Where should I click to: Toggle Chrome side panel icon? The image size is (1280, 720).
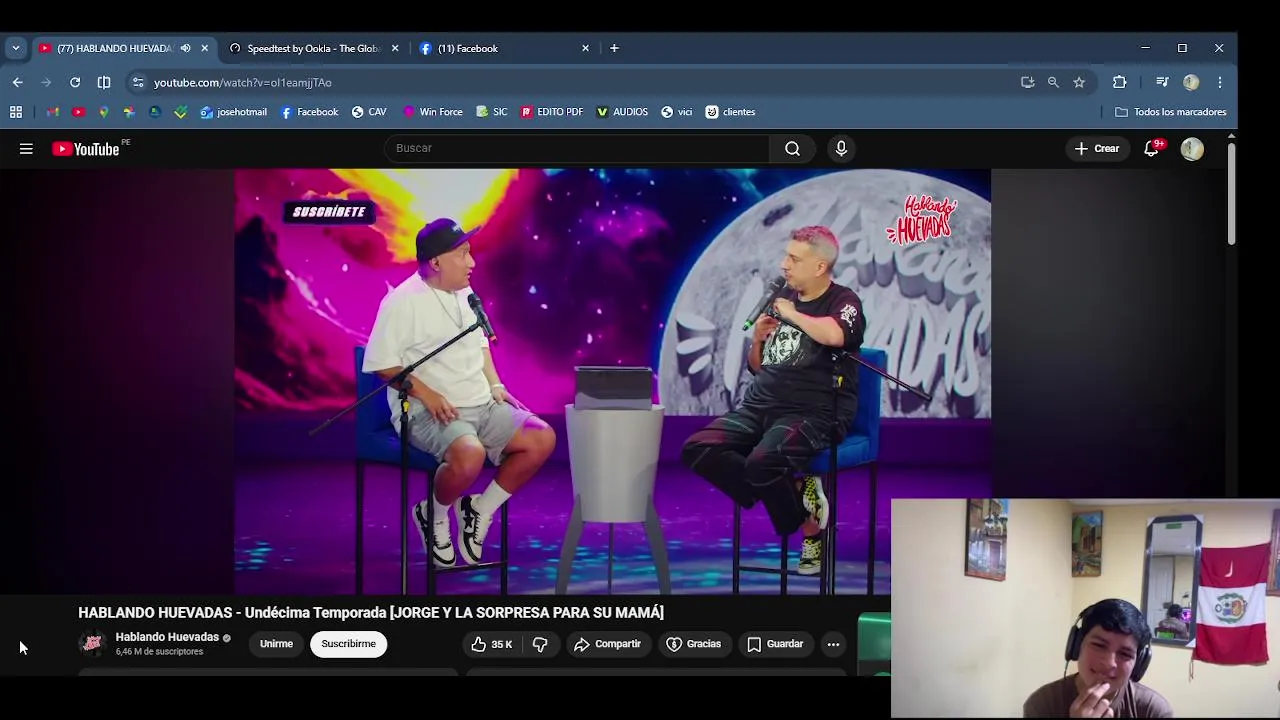click(x=104, y=82)
